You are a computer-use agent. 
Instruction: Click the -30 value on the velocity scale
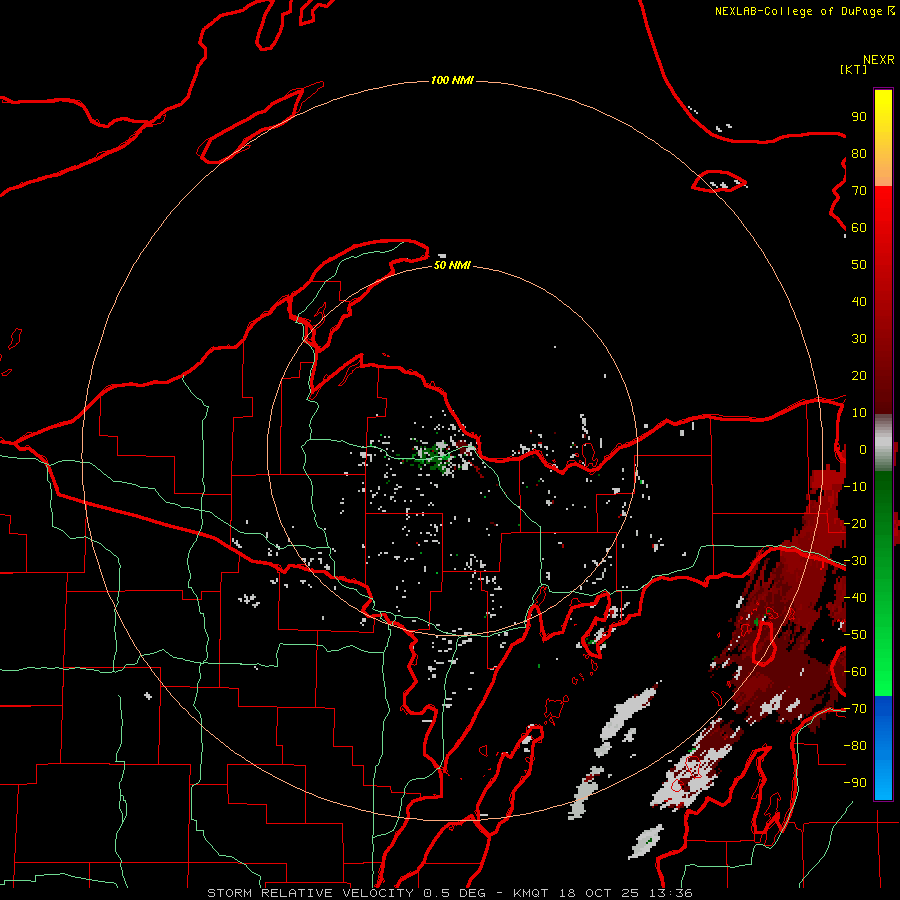click(x=855, y=561)
